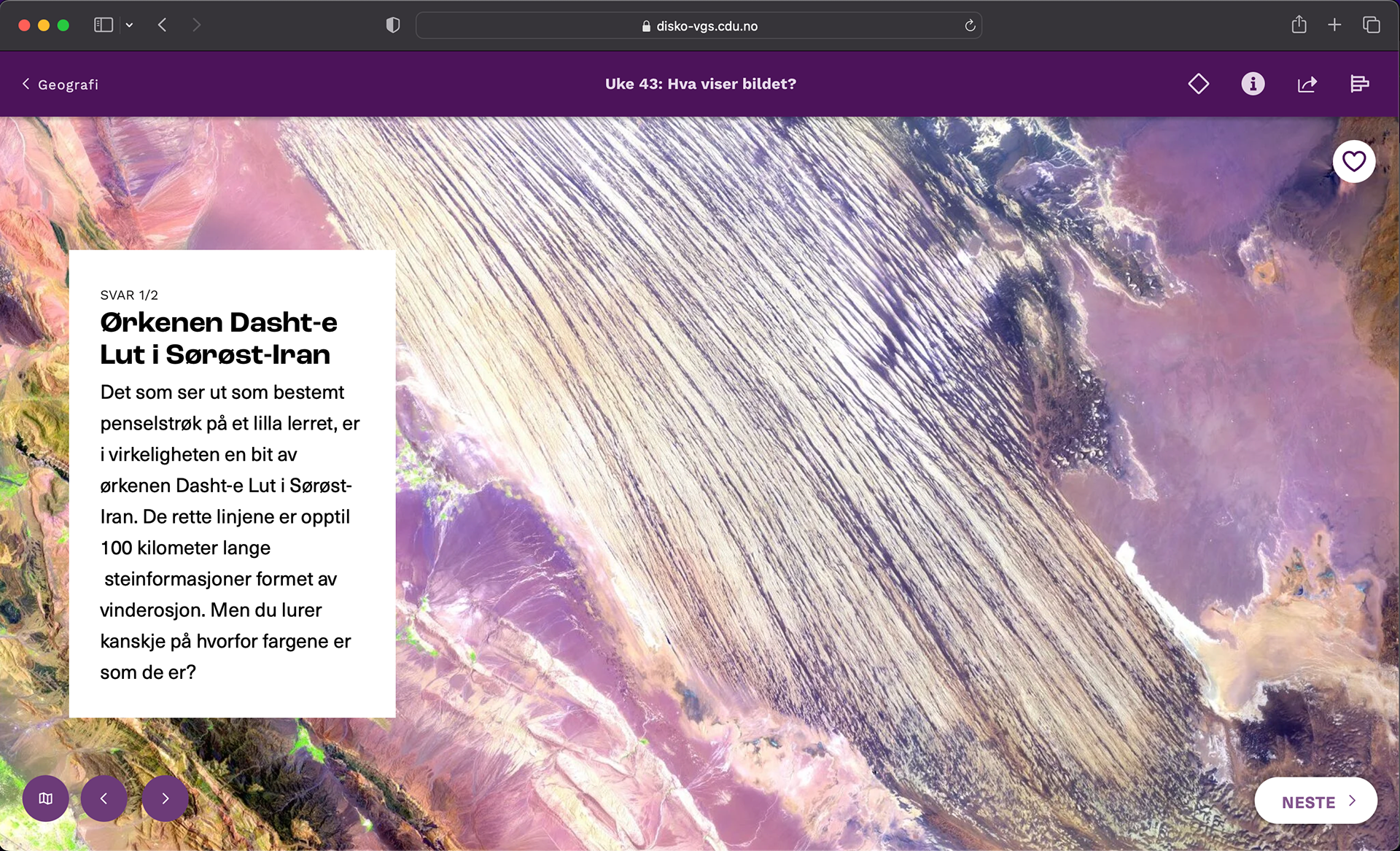1400x851 pixels.
Task: Open privacy shield report
Action: coord(392,26)
